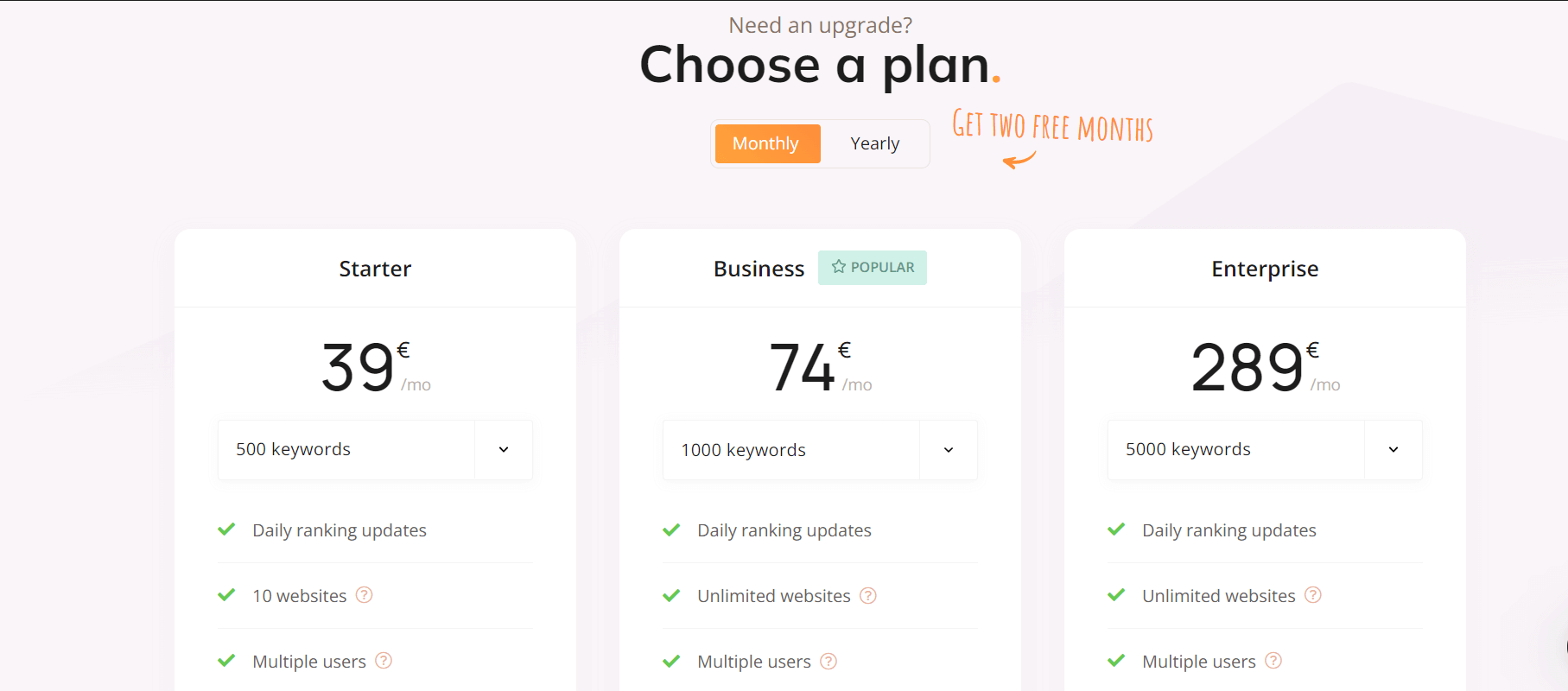Screen dimensions: 1568x691
Task: Click help icon next to Enterprise Unlimited websites
Action: 1313,595
